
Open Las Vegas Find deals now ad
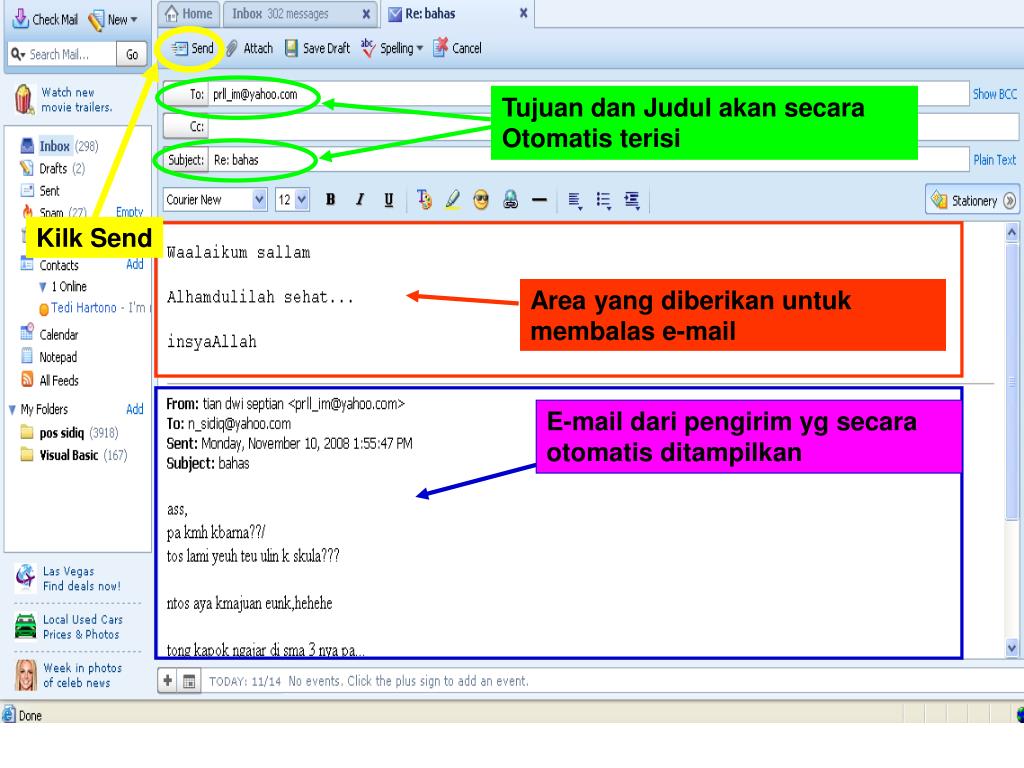coord(68,579)
